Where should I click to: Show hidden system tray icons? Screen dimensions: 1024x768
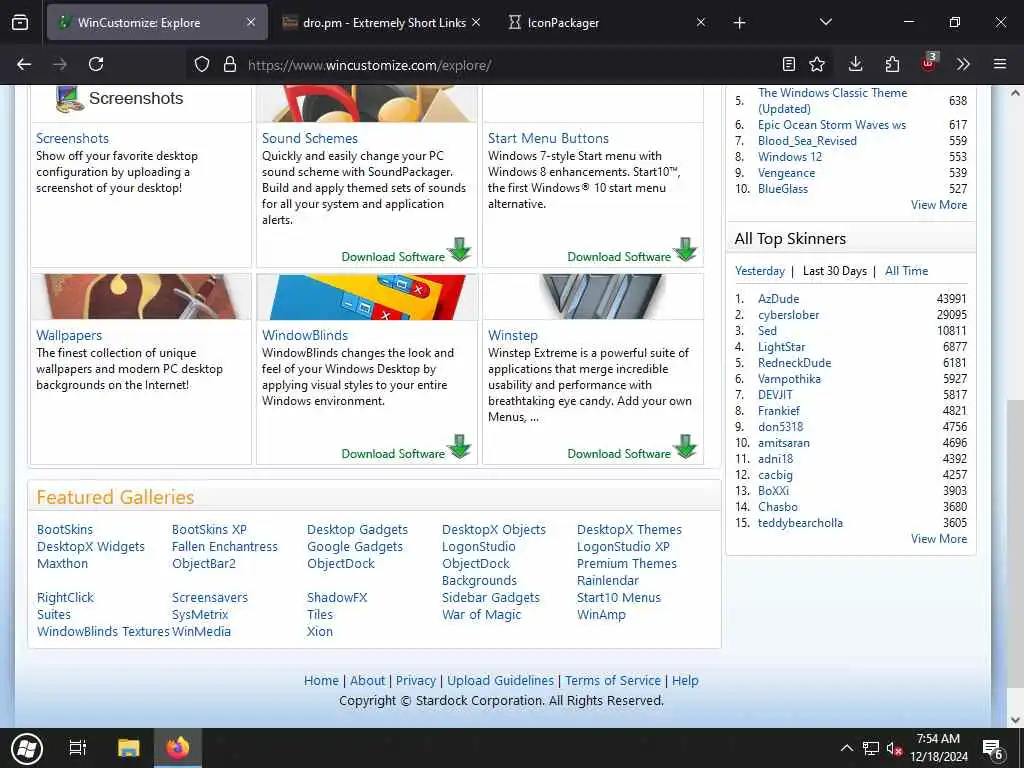tap(846, 748)
